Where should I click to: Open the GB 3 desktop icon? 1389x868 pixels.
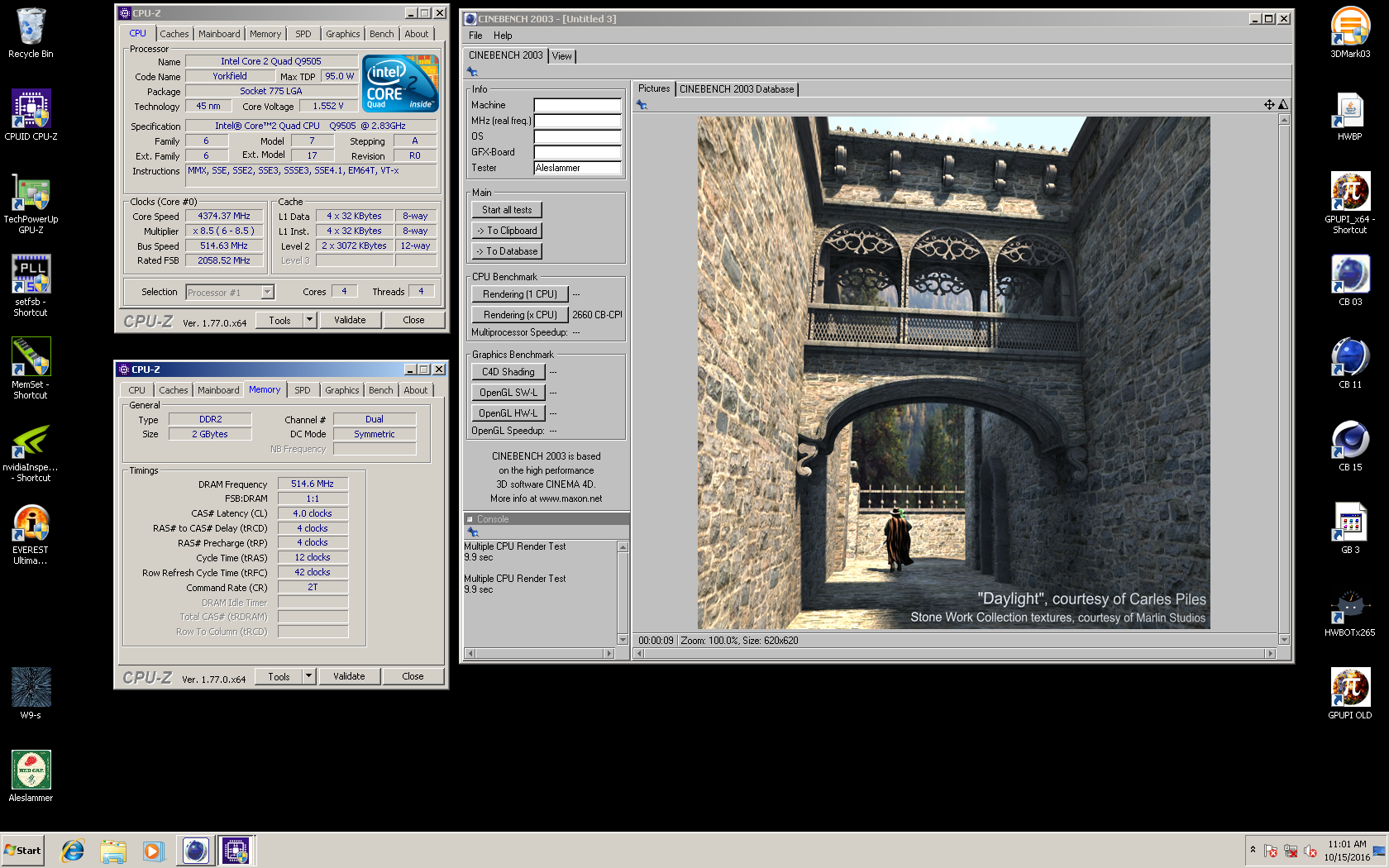[1350, 529]
